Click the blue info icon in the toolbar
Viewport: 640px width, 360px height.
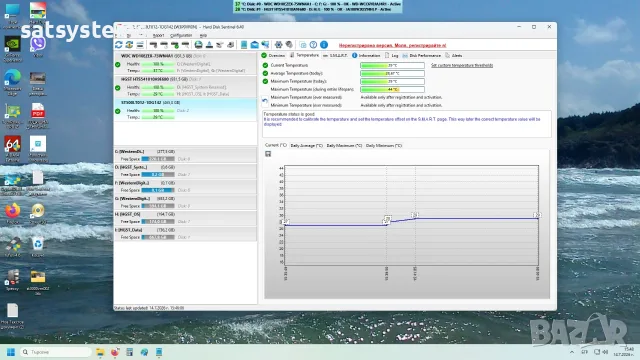click(x=324, y=44)
